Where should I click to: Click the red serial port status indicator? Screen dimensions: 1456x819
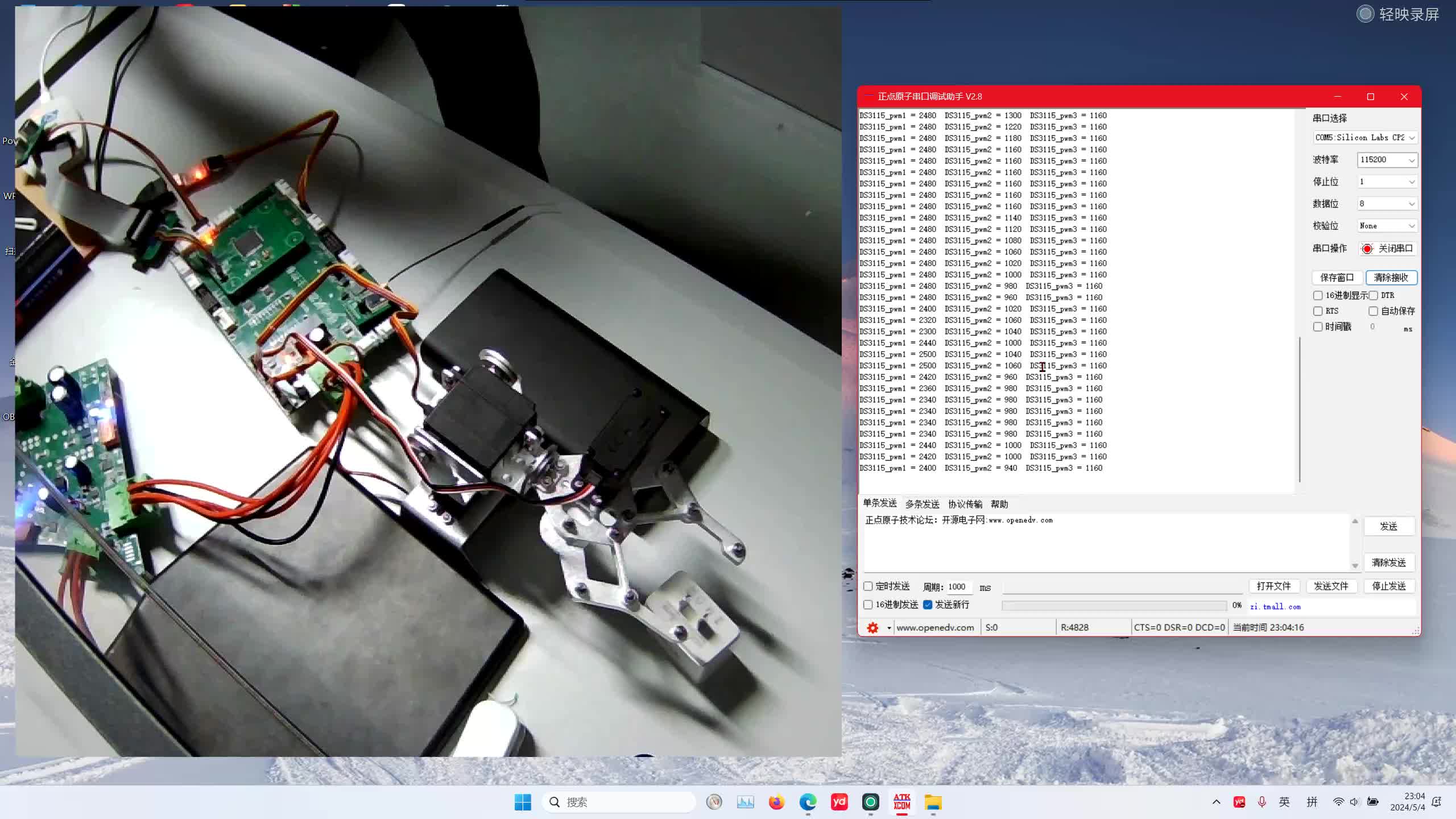point(1367,249)
